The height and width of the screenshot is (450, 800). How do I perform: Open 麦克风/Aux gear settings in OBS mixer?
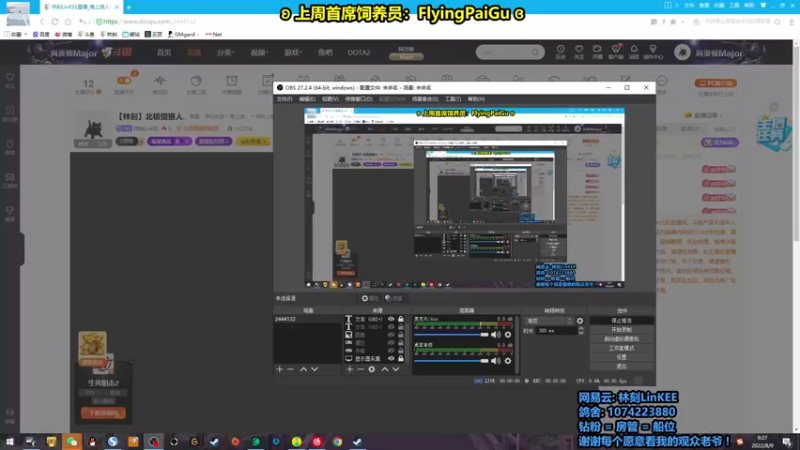tap(508, 335)
